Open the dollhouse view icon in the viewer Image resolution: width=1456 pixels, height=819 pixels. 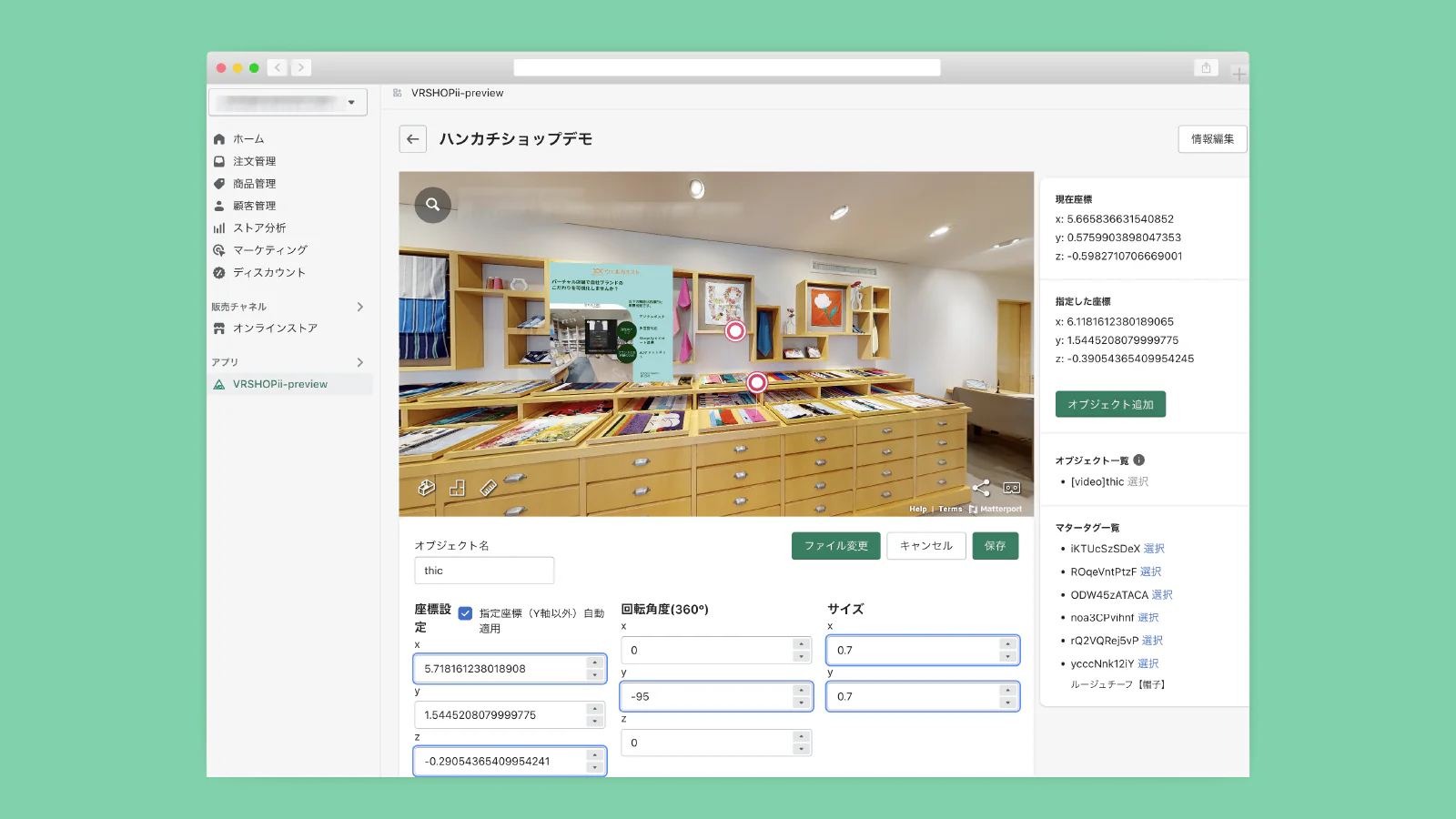(426, 488)
